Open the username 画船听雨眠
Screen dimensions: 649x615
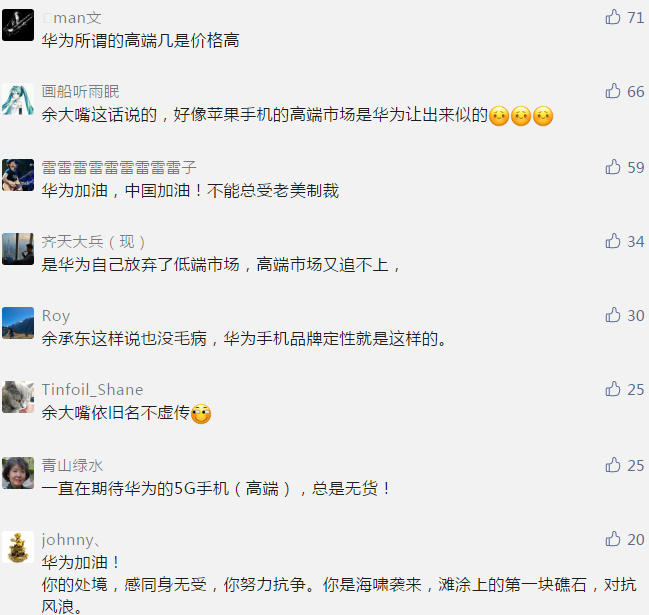(80, 91)
